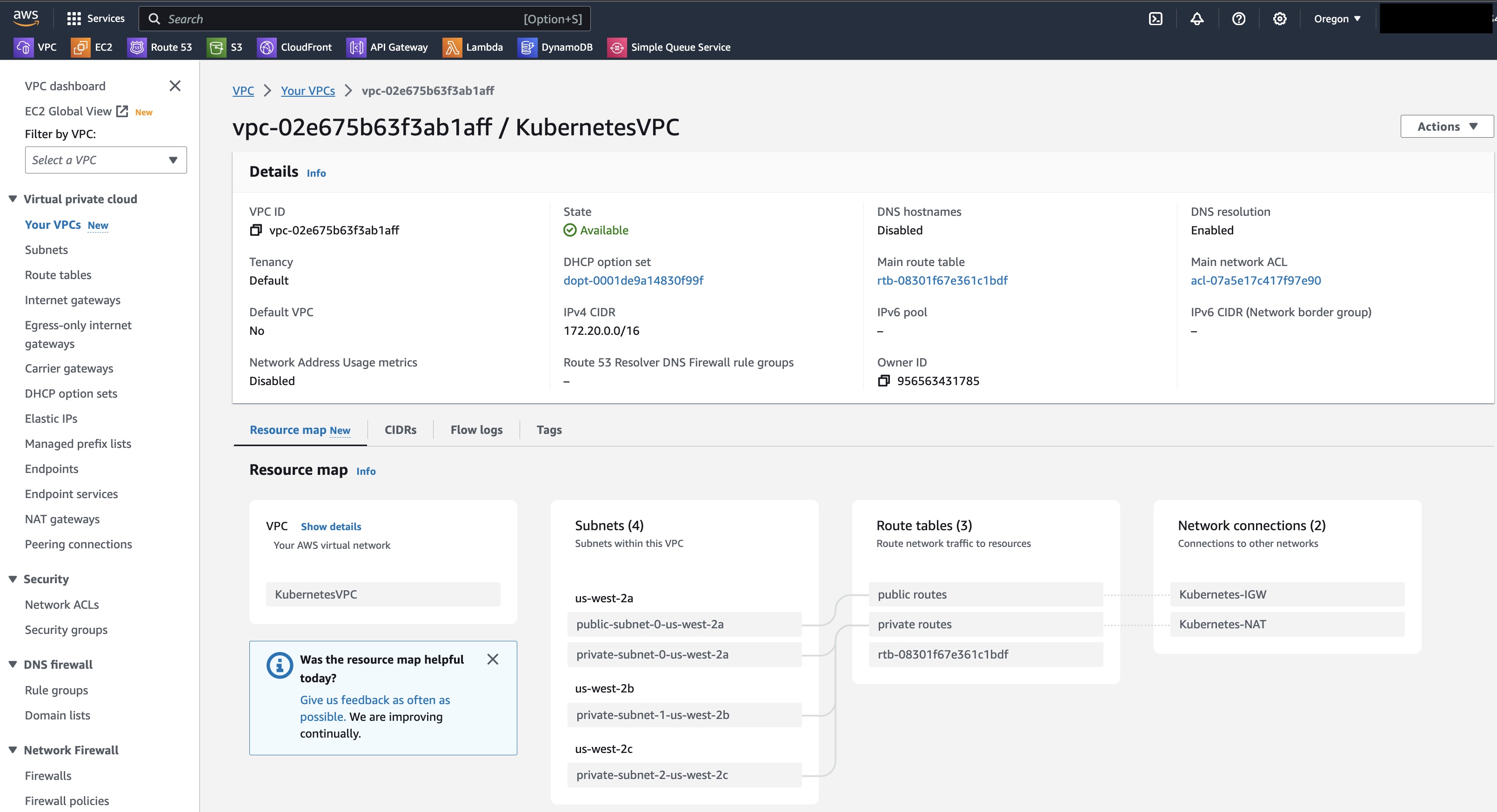Screen dimensions: 1497x812
Task: Collapse the Virtual private cloud section
Action: [13, 199]
